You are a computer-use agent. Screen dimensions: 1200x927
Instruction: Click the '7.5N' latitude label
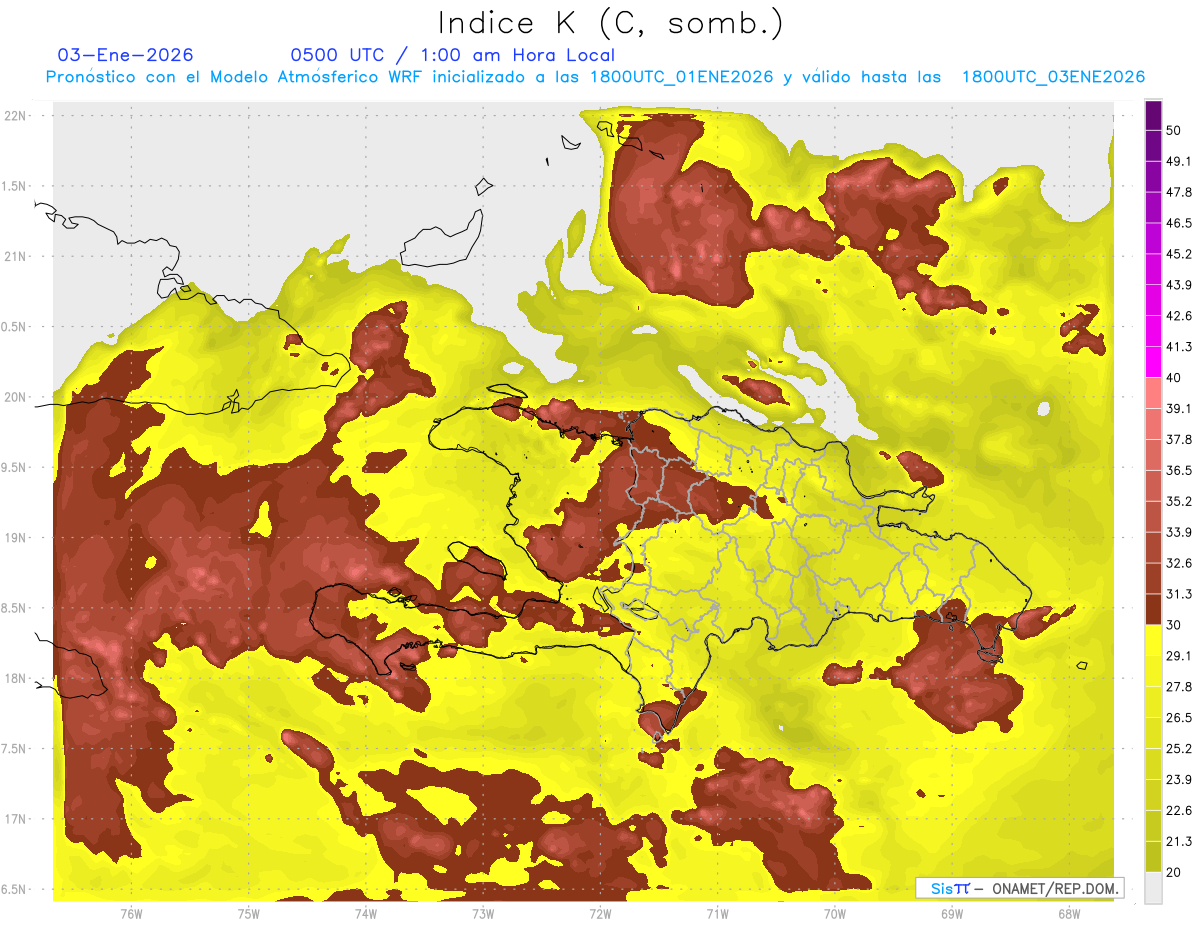(14, 749)
